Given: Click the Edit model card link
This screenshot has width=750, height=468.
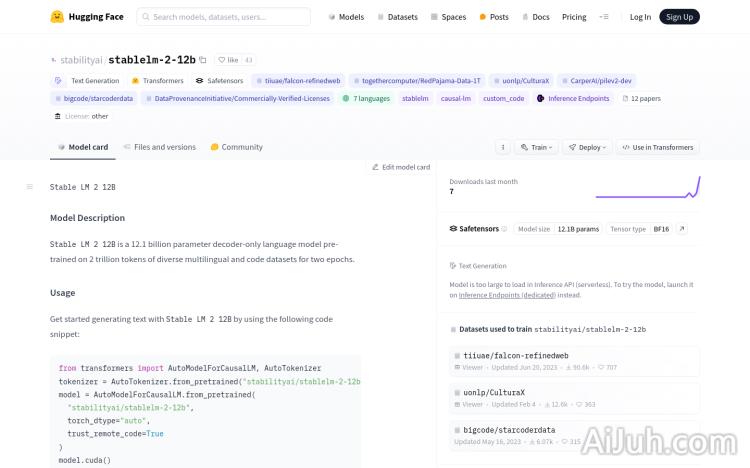Looking at the screenshot, I should click(x=401, y=167).
